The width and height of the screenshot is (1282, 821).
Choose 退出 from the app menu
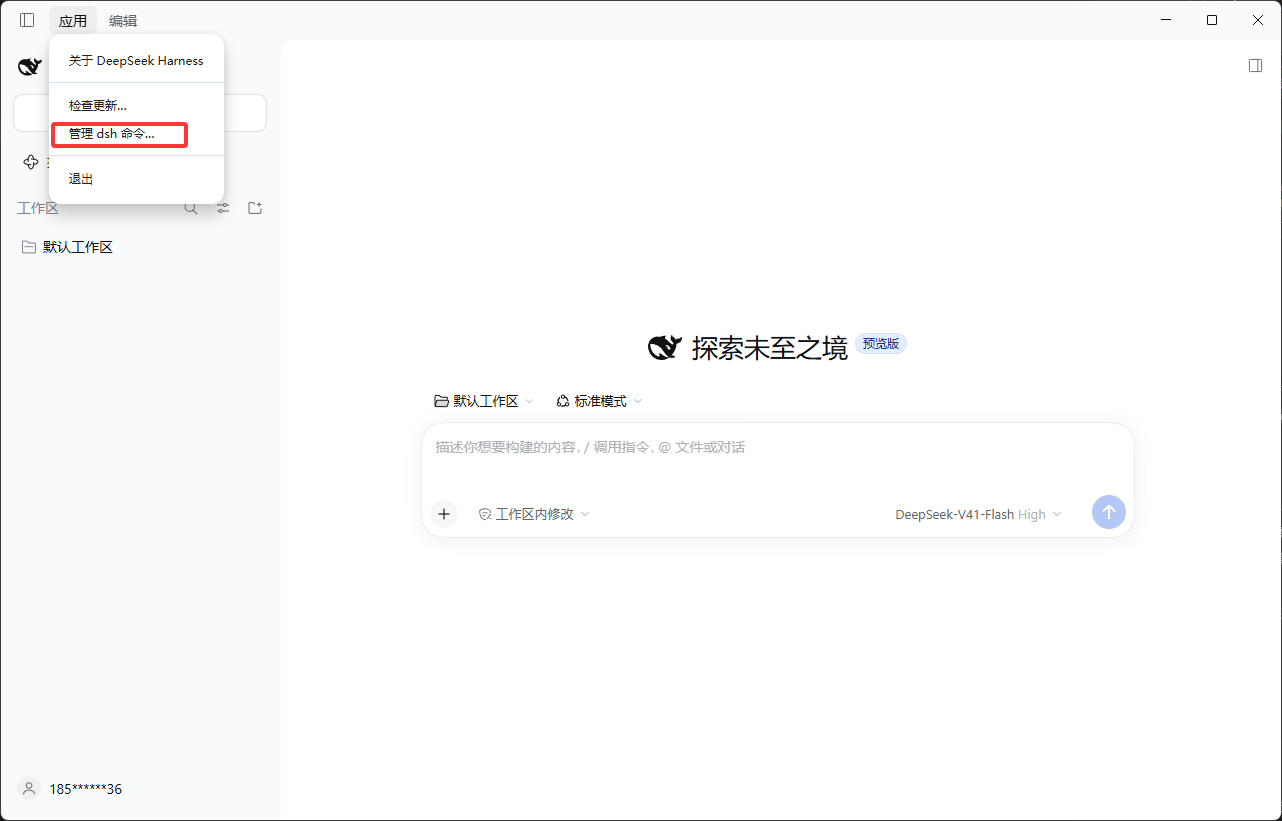pyautogui.click(x=136, y=179)
